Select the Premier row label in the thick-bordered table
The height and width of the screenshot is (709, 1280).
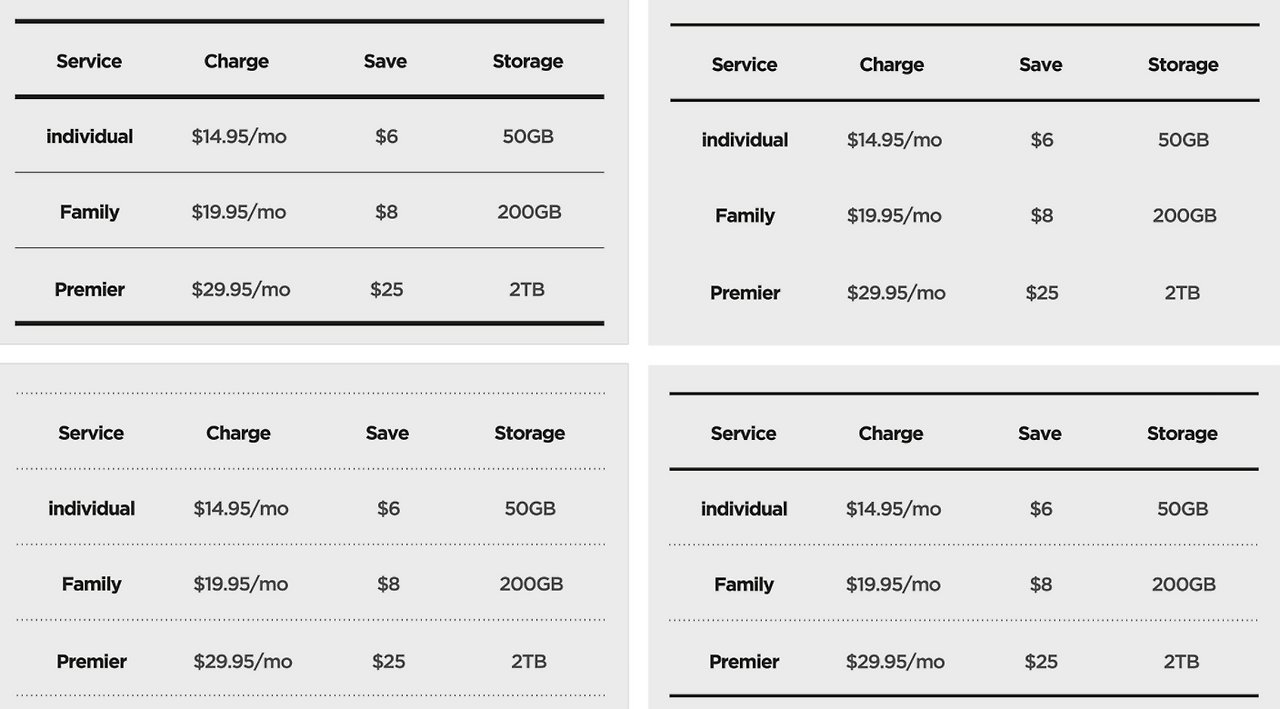point(89,289)
